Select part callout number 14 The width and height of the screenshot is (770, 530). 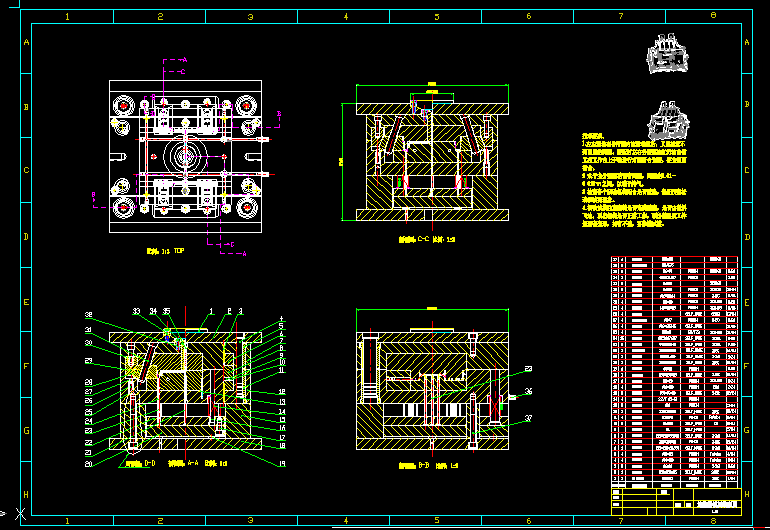tap(282, 412)
